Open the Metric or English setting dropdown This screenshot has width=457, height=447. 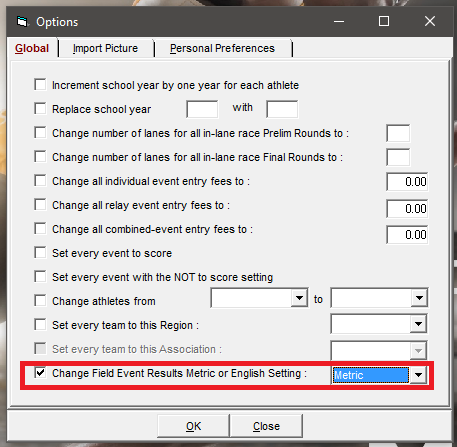coord(418,375)
